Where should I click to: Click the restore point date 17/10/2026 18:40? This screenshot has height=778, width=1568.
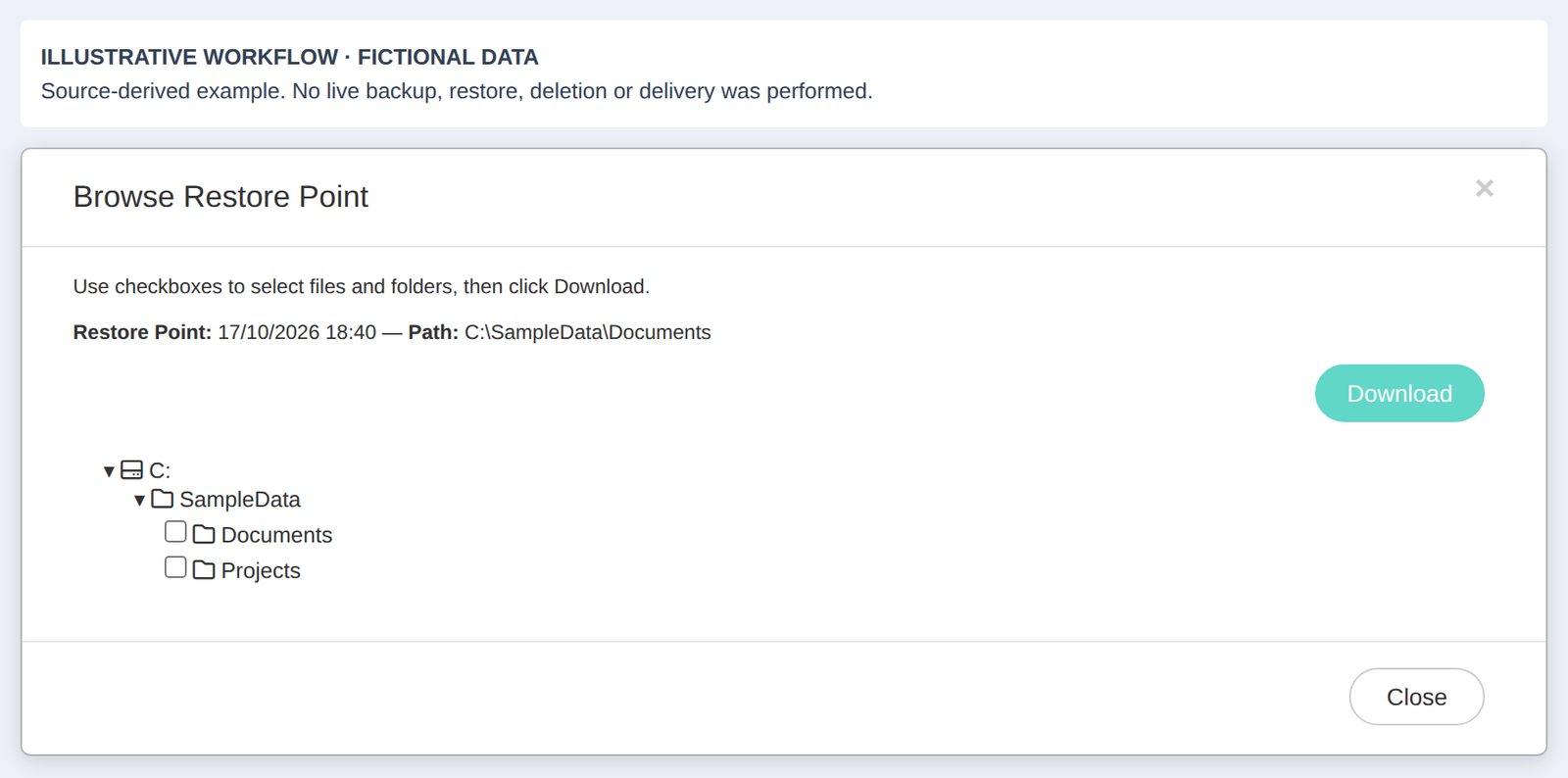tap(297, 332)
